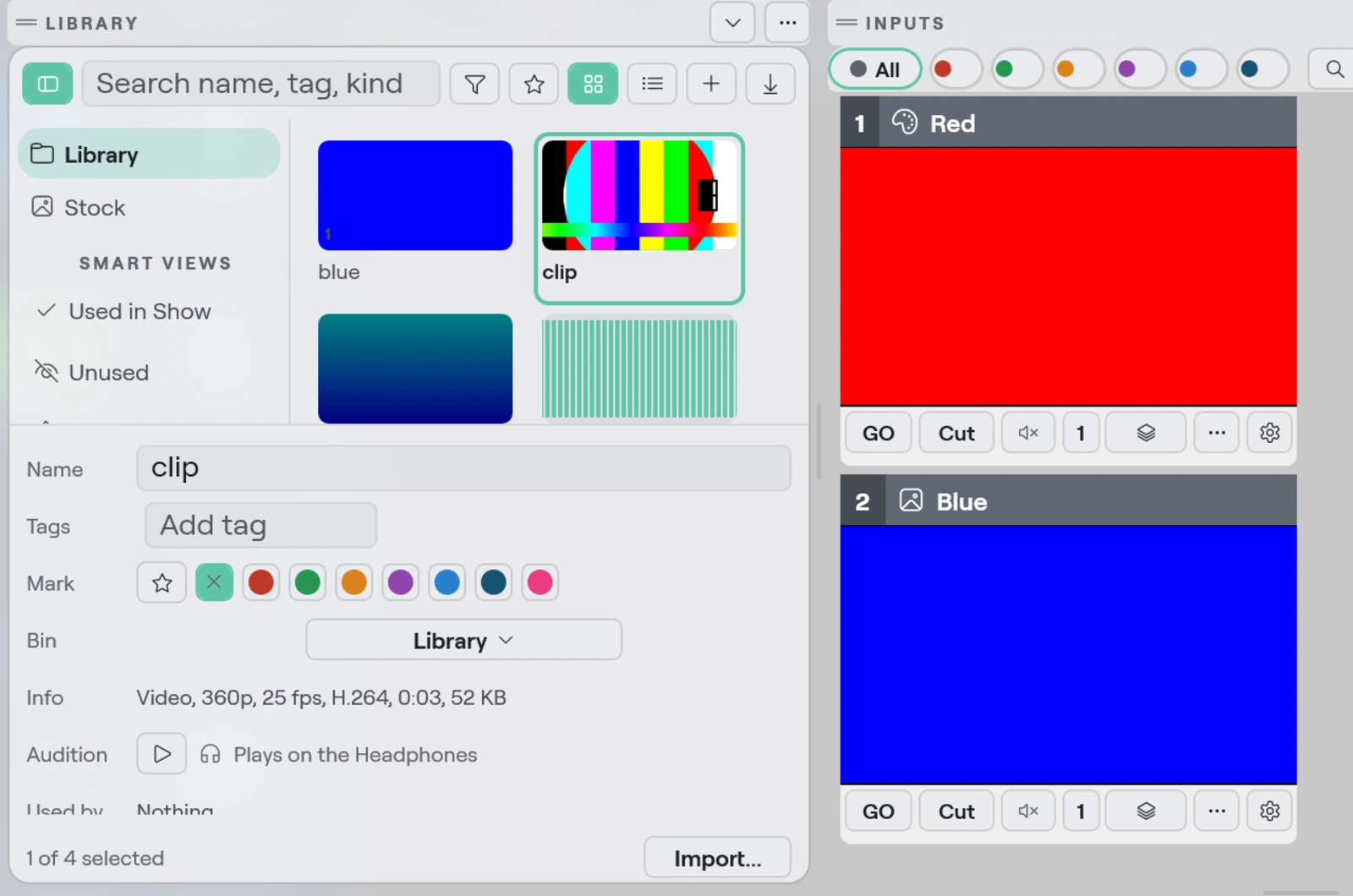The image size is (1353, 896).
Task: Add a new library item
Action: pos(711,84)
